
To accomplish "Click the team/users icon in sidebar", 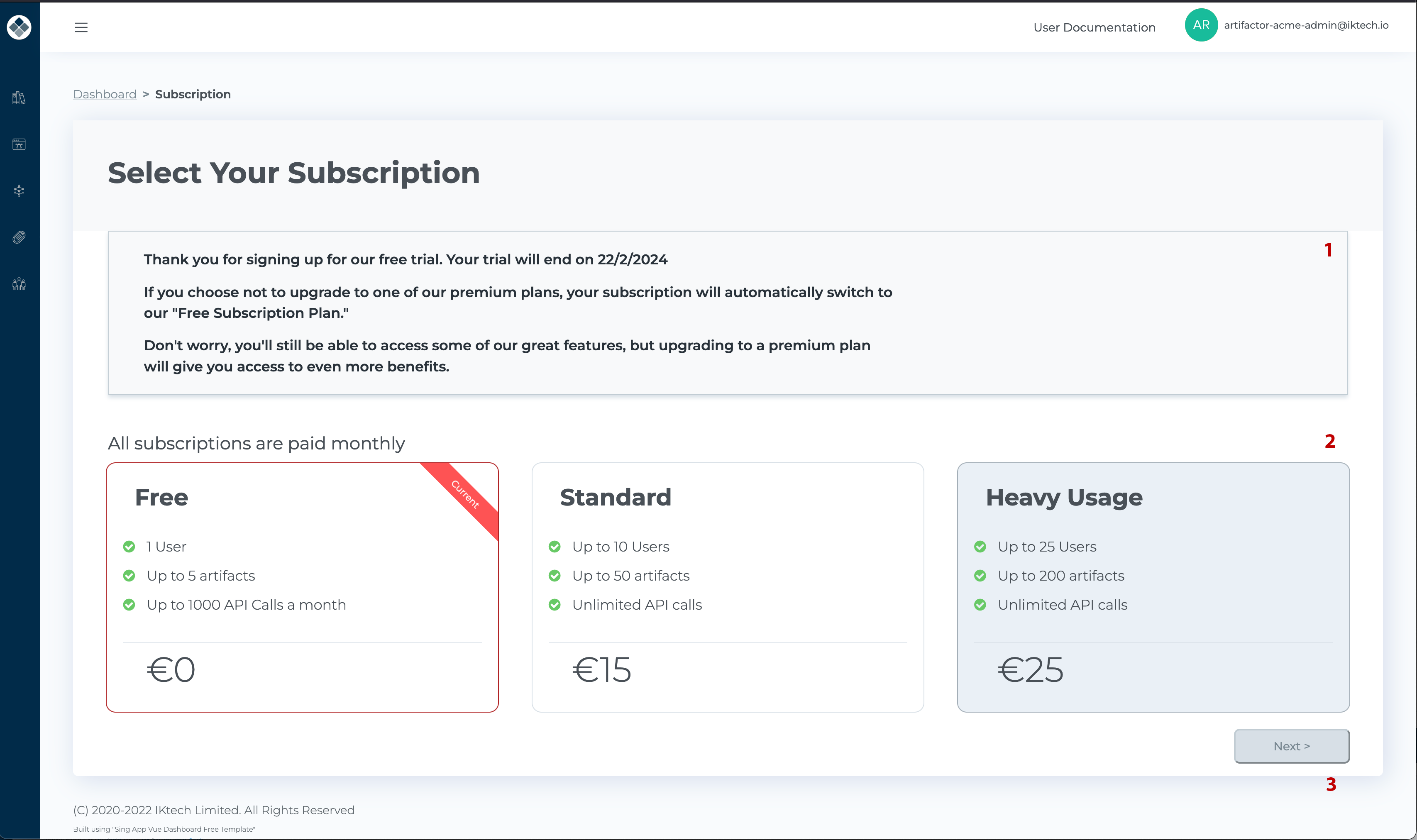I will tap(20, 283).
